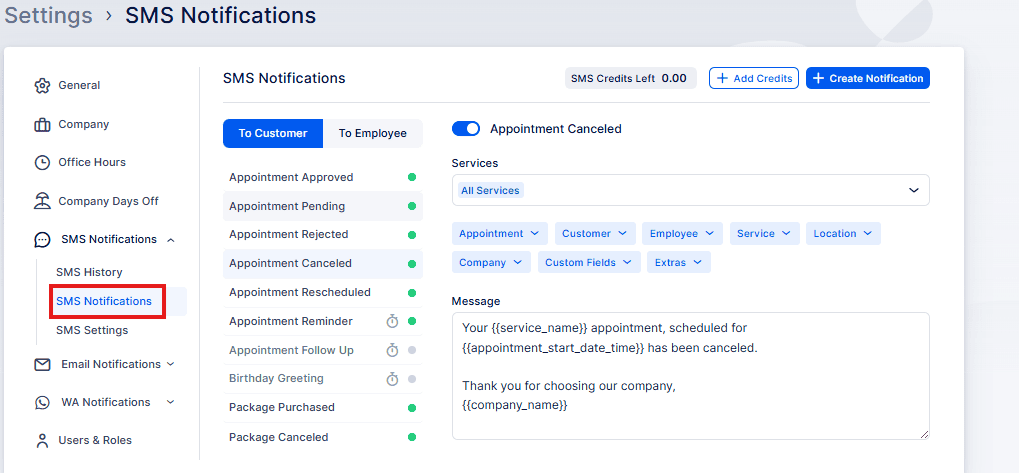Click the stopwatch icon beside Appointment Follow Up

pyautogui.click(x=392, y=350)
